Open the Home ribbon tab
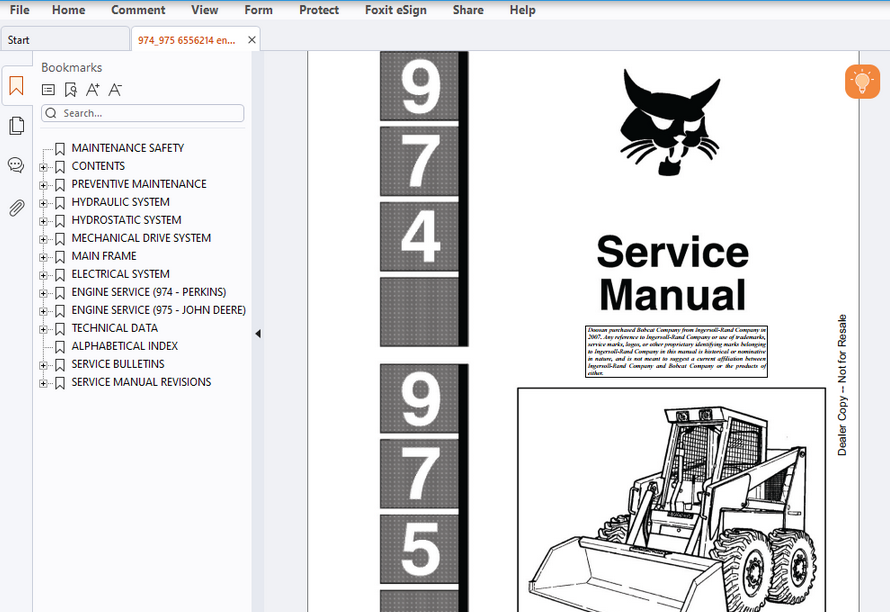This screenshot has height=612, width=890. click(69, 10)
